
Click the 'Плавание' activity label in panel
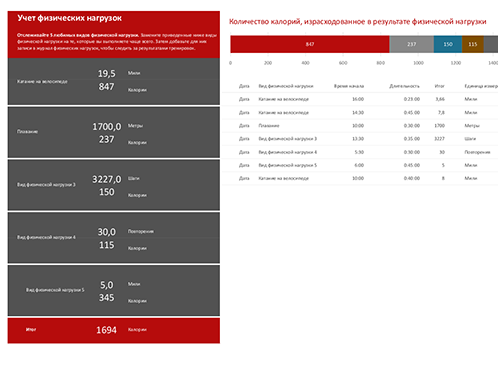tap(27, 131)
